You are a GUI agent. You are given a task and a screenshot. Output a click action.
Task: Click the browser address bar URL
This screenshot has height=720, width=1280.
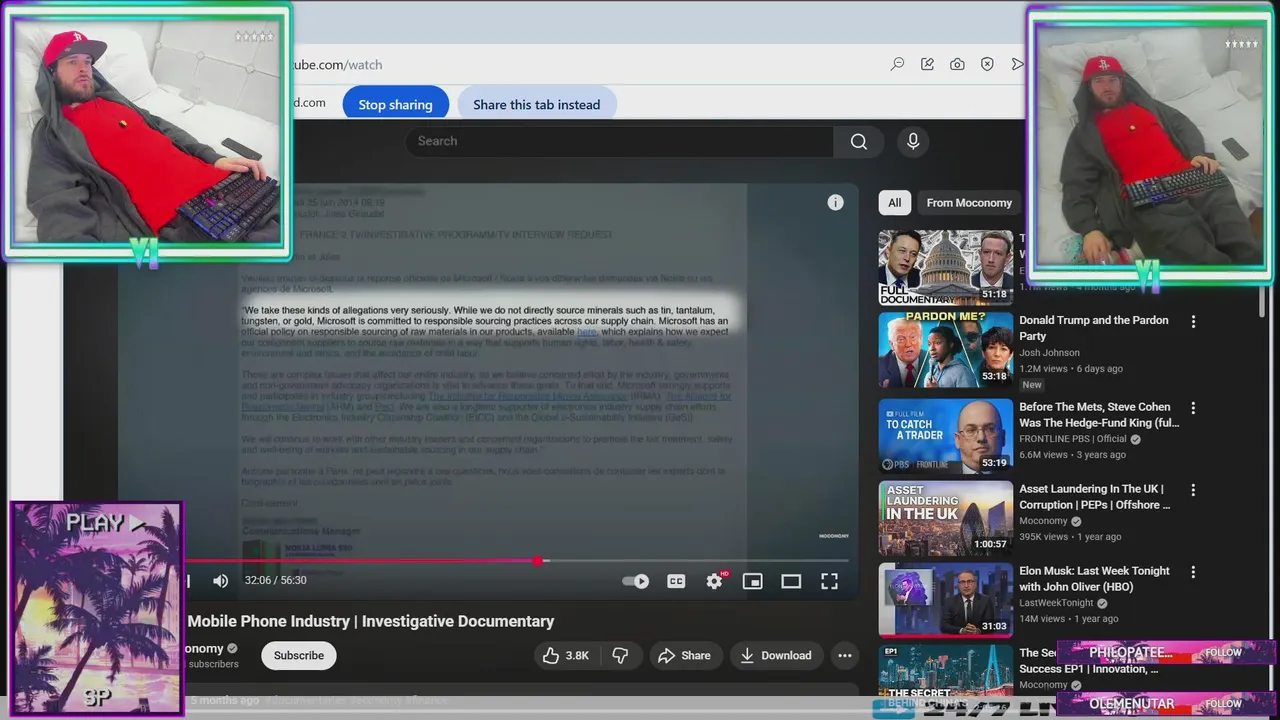pos(336,65)
